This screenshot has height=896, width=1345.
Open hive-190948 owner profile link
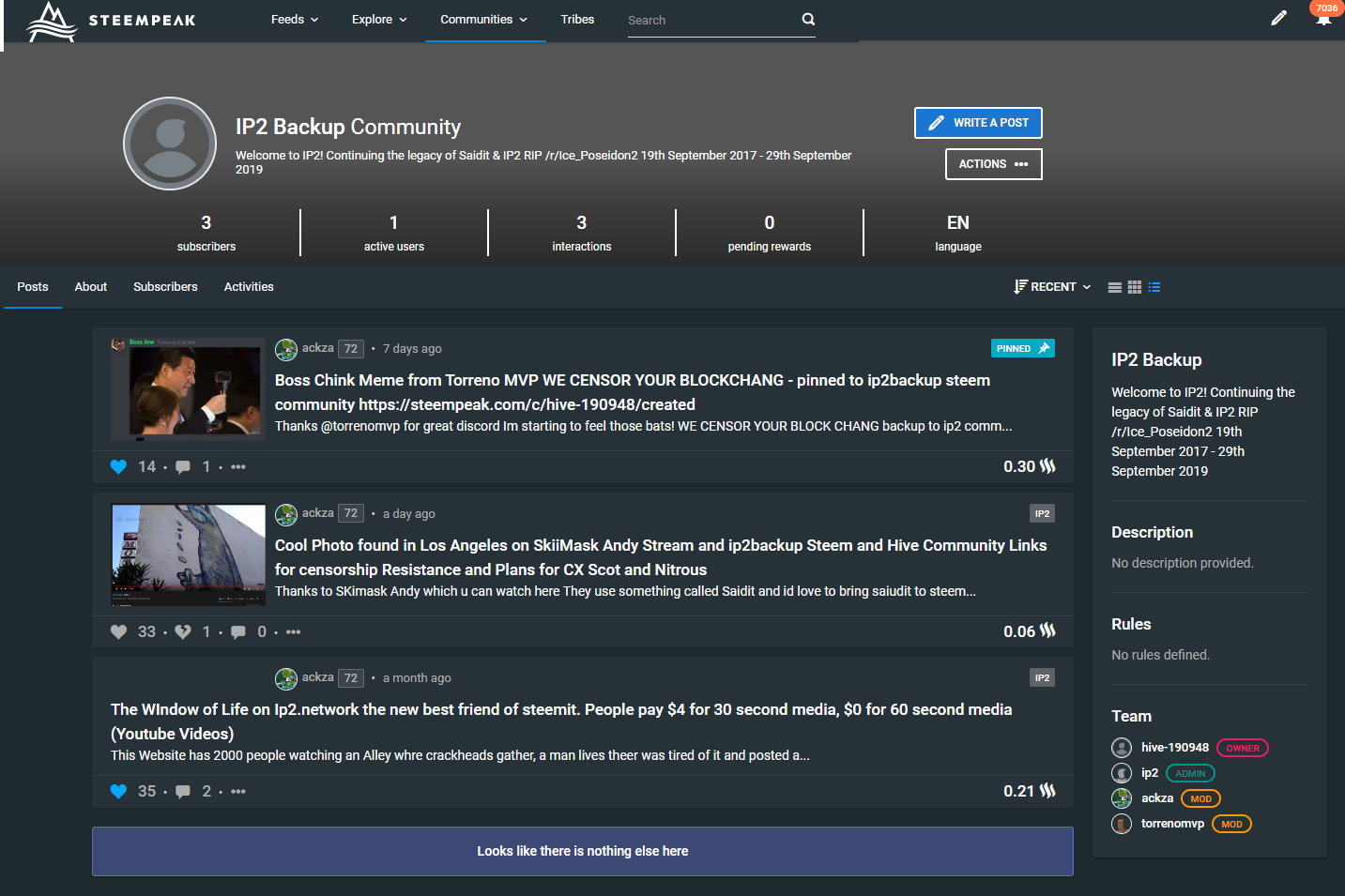point(1175,748)
